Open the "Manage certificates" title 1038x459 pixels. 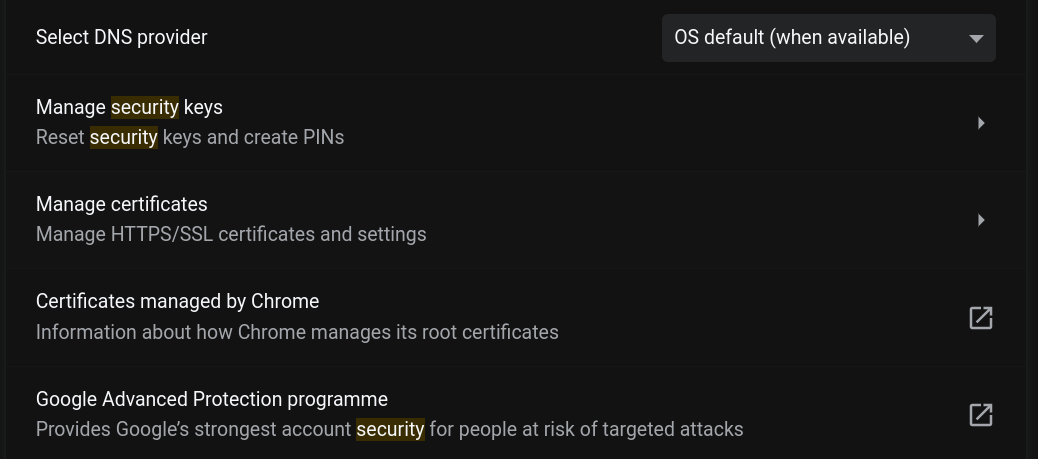[122, 204]
